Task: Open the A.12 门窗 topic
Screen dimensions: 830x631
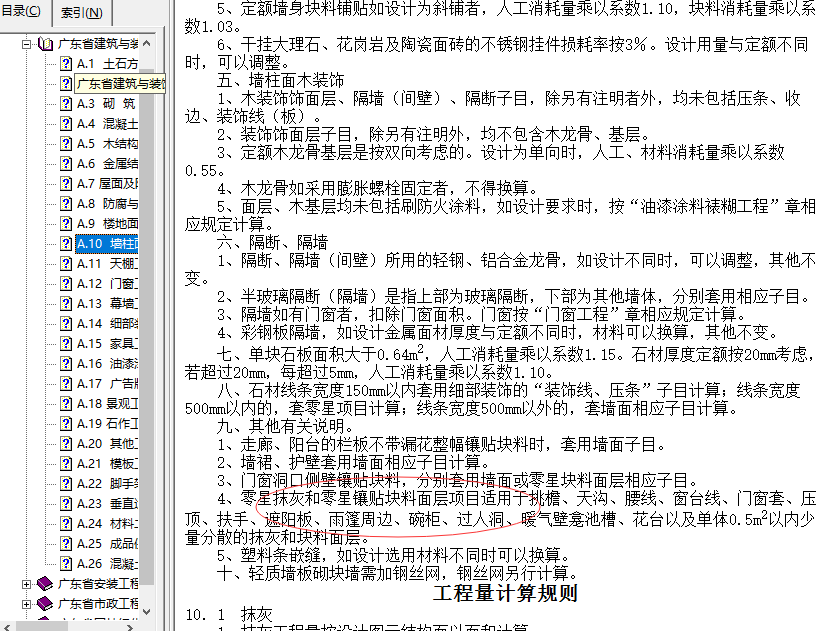Action: click(x=107, y=284)
